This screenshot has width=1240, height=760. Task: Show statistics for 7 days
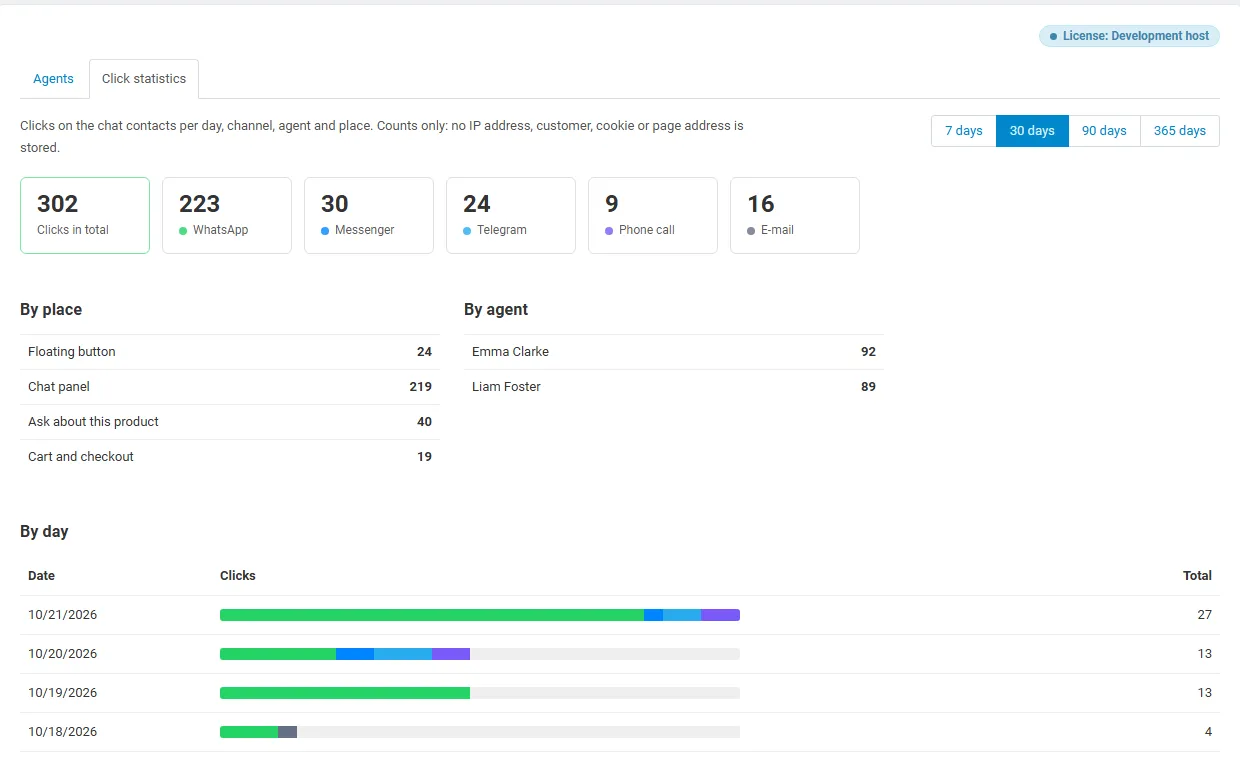[964, 131]
